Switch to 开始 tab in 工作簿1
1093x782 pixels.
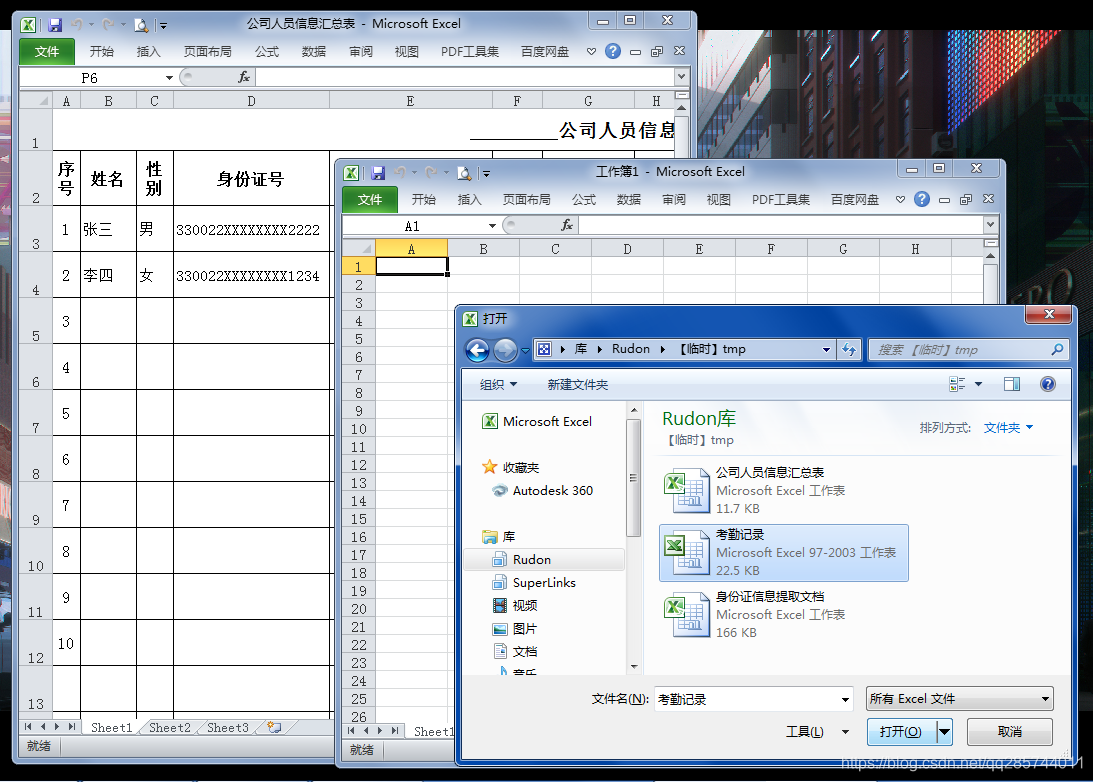pyautogui.click(x=424, y=199)
